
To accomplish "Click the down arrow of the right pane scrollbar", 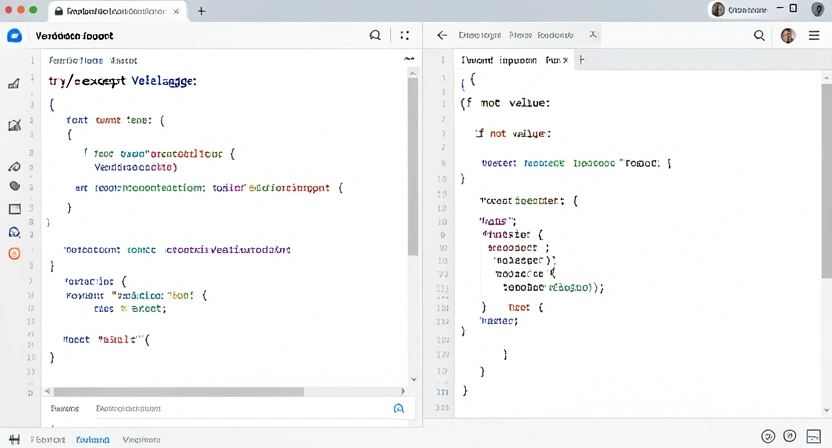I will point(826,410).
